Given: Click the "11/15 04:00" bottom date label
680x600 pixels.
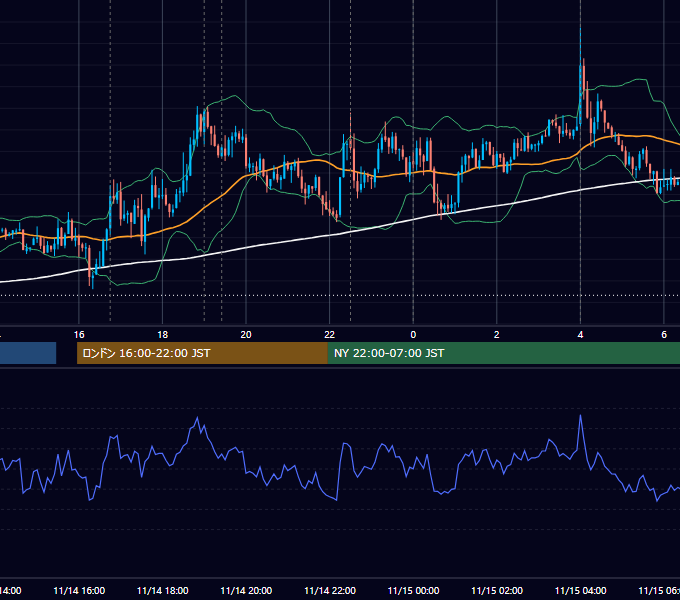Looking at the screenshot, I should (580, 590).
